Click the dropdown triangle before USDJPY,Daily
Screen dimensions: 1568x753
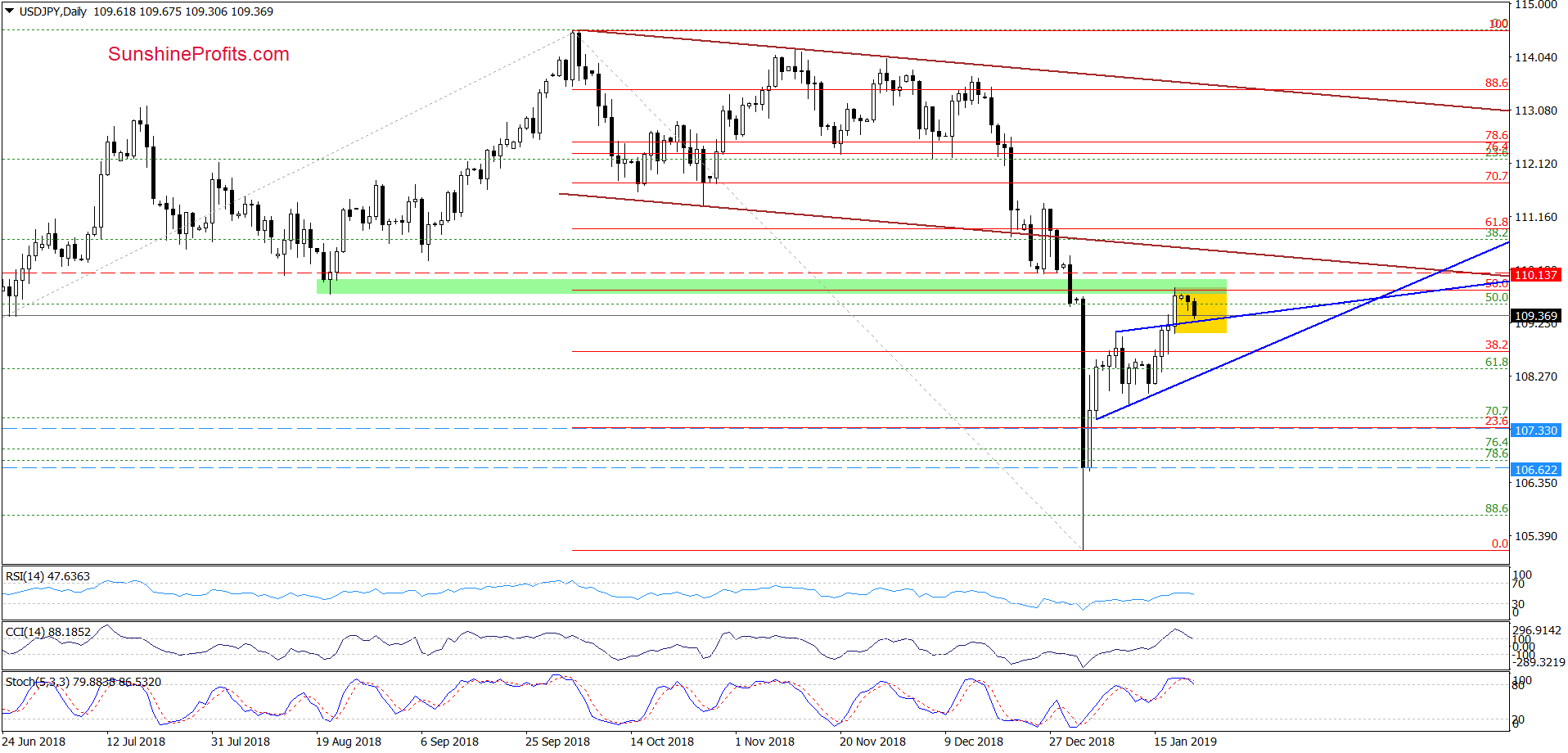10,11
